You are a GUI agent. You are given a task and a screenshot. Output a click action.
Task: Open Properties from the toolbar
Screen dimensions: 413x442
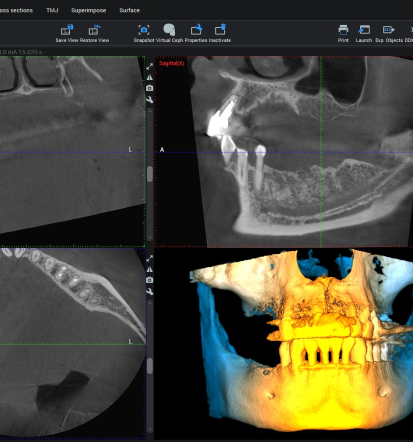(196, 30)
